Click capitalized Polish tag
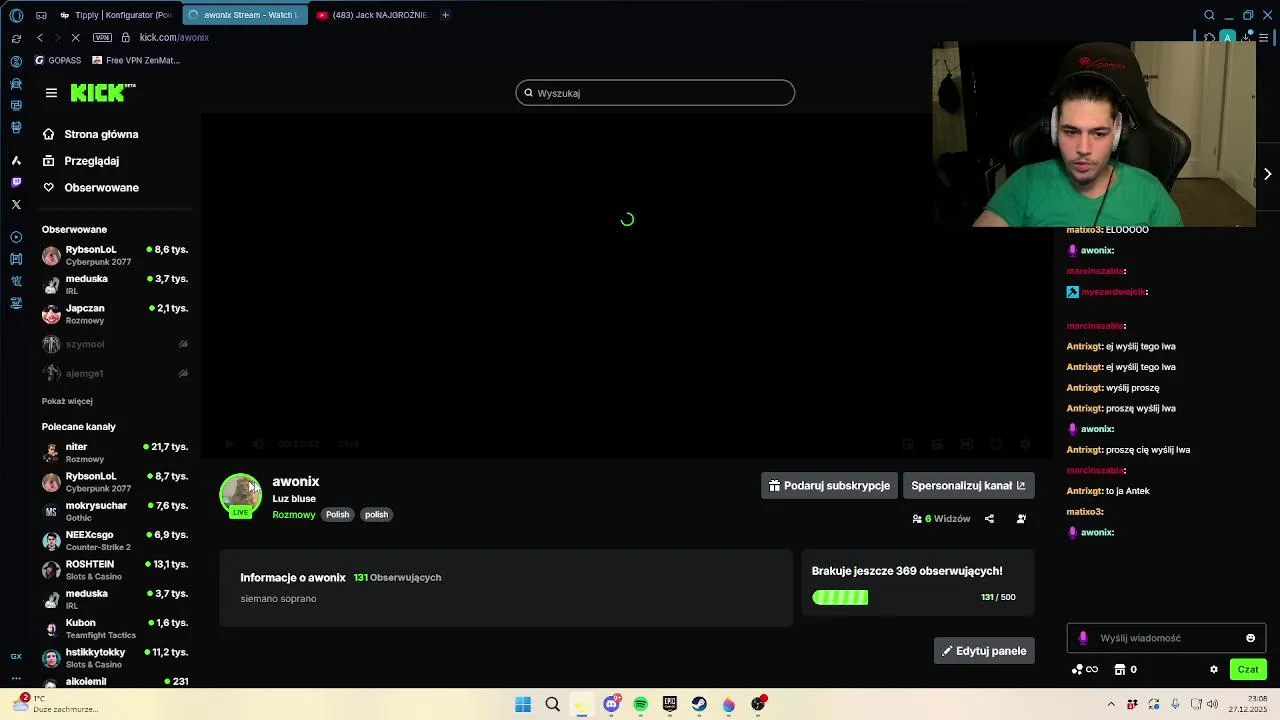The height and width of the screenshot is (720, 1280). 338,515
